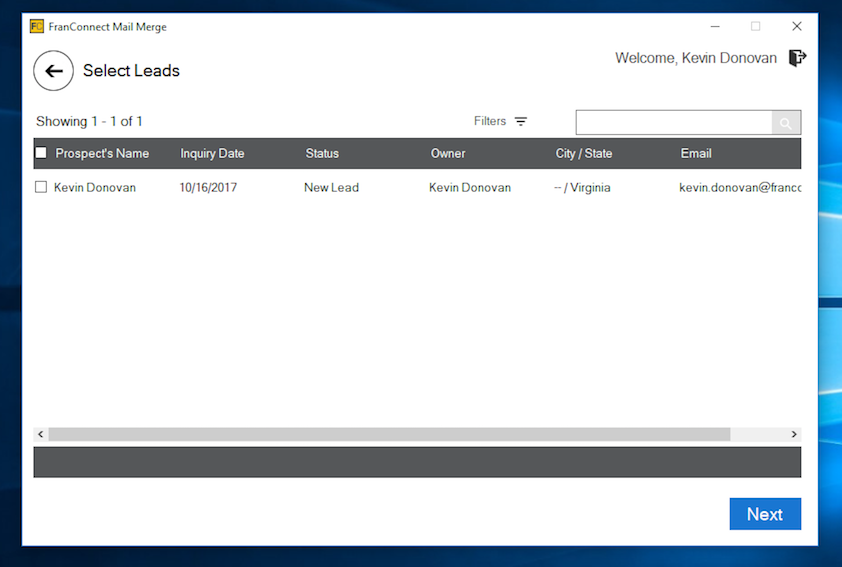
Task: Select the prospect name Kevin Donovan cell
Action: [95, 187]
